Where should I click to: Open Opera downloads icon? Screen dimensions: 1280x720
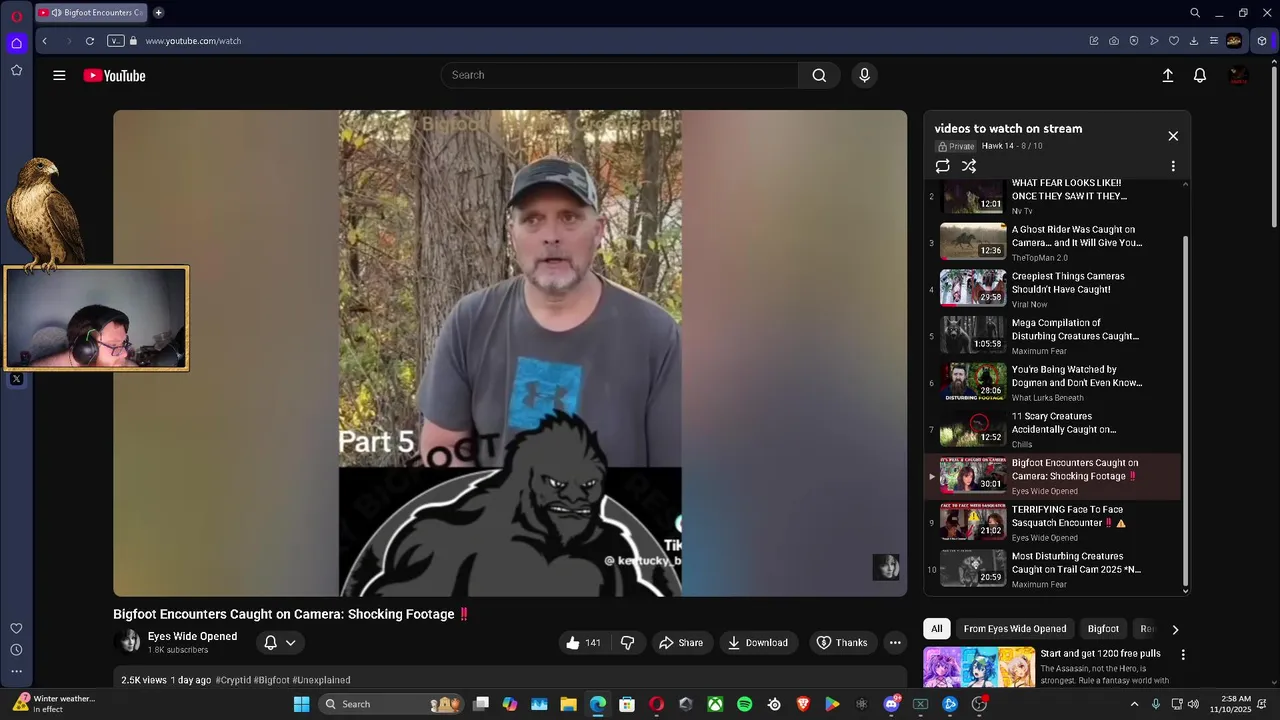click(x=1194, y=41)
